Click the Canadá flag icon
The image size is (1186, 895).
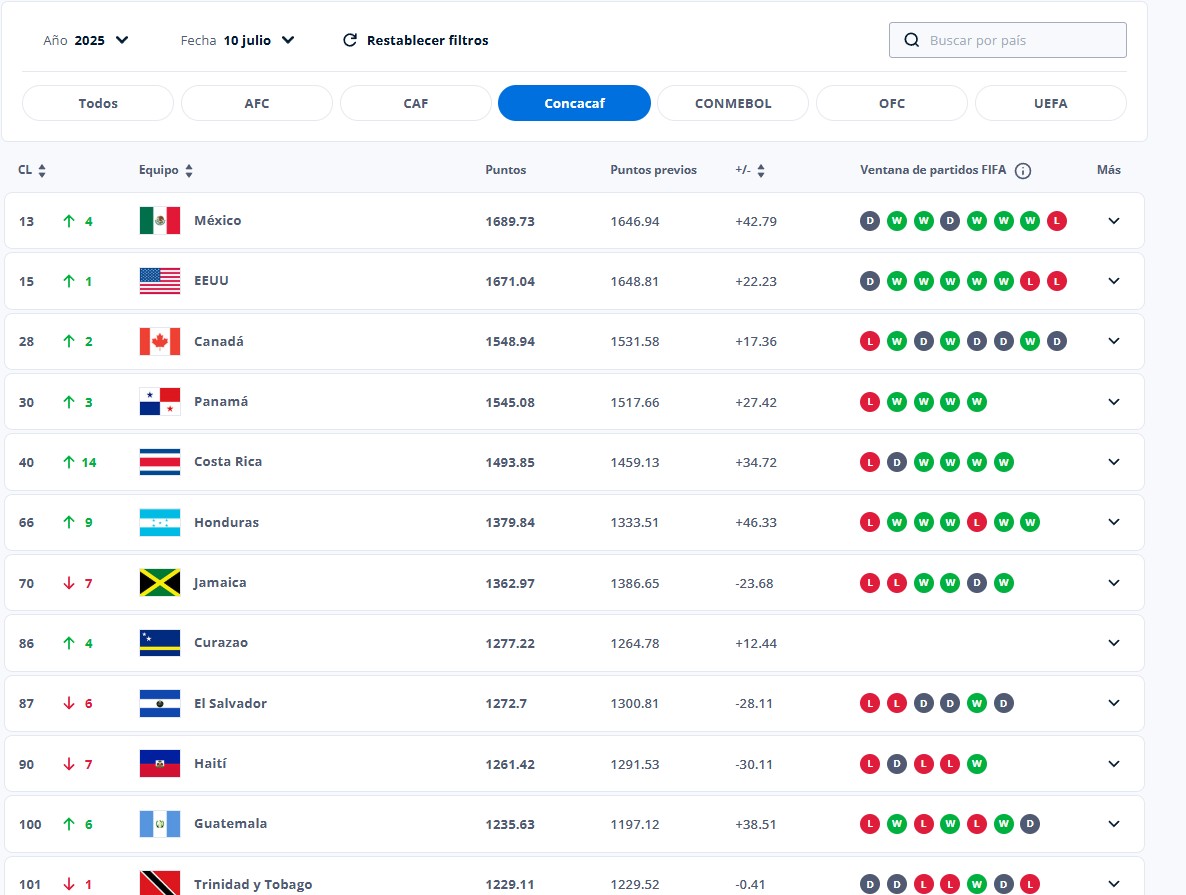point(160,341)
